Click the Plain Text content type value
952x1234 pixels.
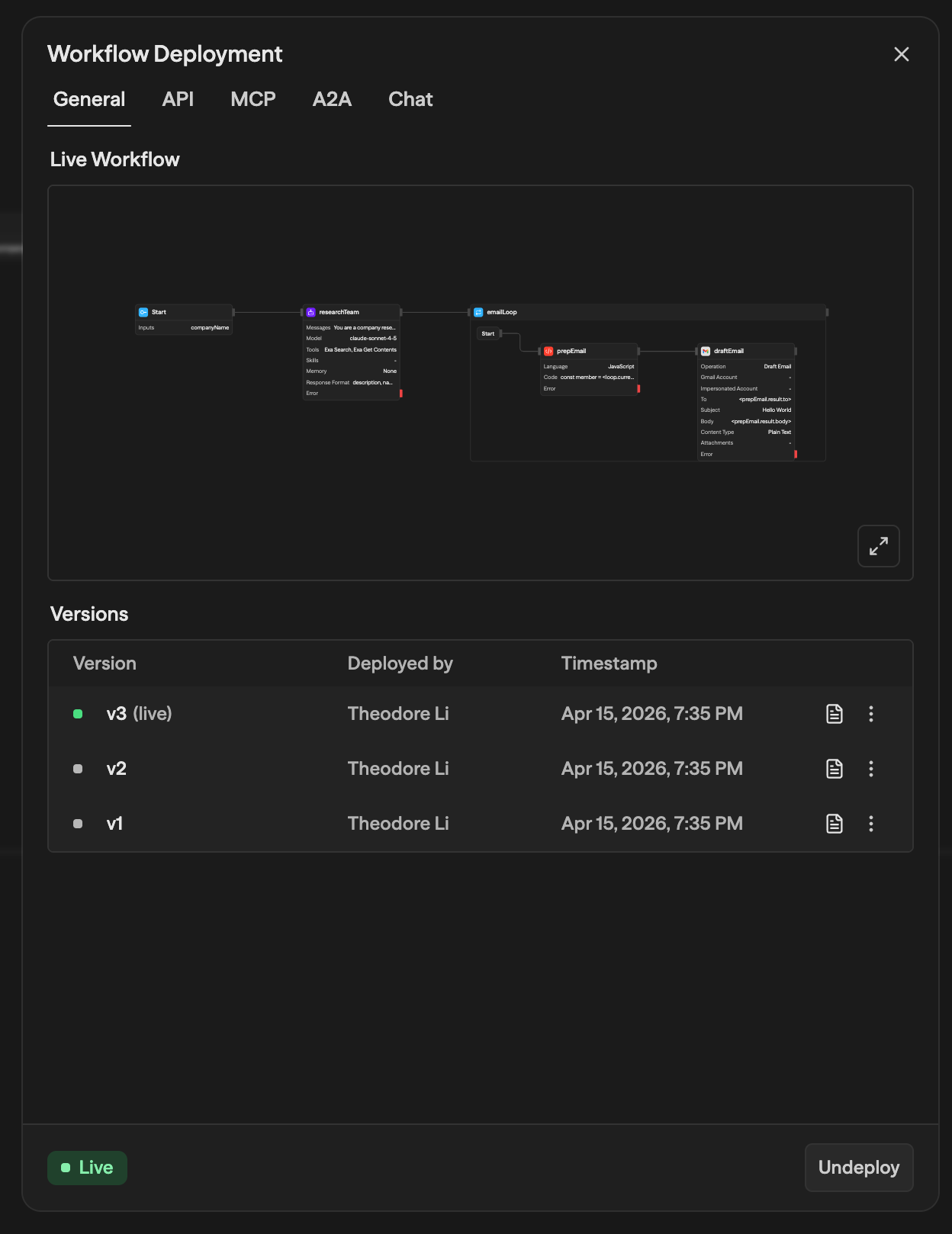click(x=780, y=432)
